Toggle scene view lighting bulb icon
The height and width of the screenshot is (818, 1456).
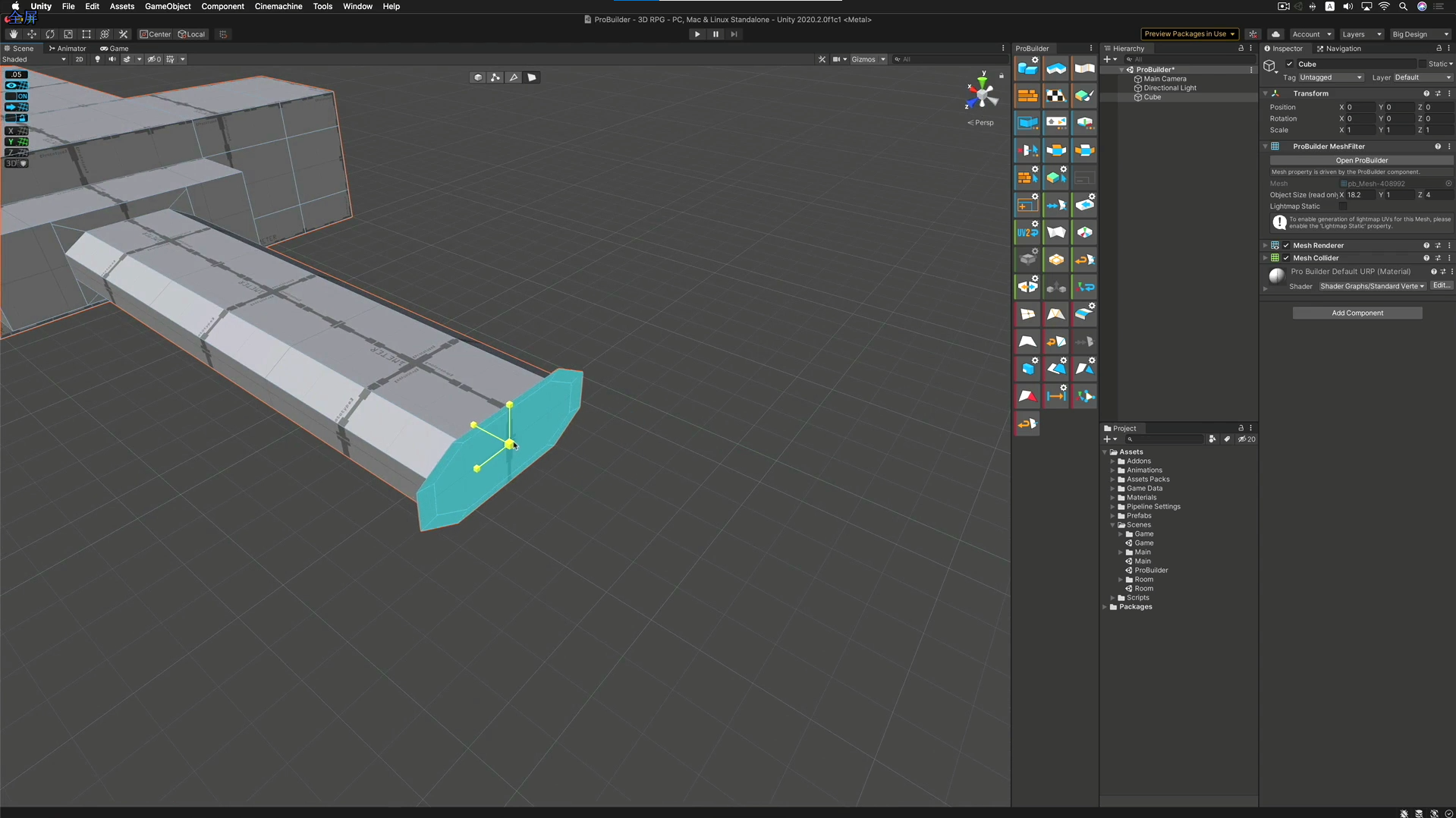click(97, 59)
